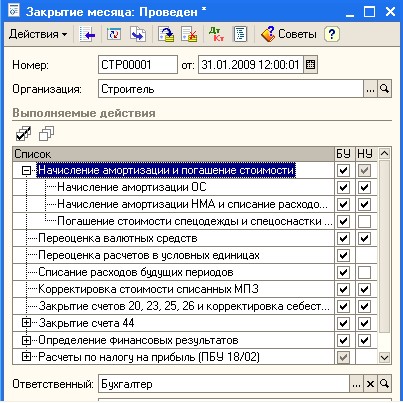Select row Погашение стоимости спецодежды и спецоснастки
The height and width of the screenshot is (403, 403).
[x=195, y=221]
